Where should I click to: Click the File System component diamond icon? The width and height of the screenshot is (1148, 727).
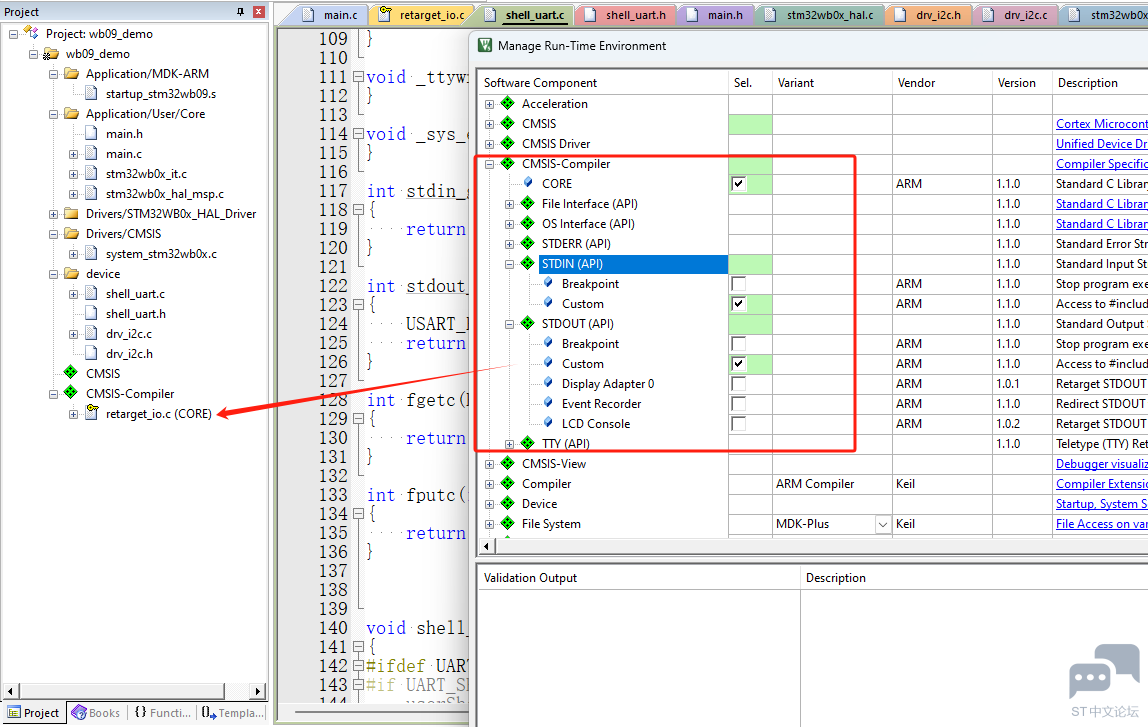click(x=507, y=523)
